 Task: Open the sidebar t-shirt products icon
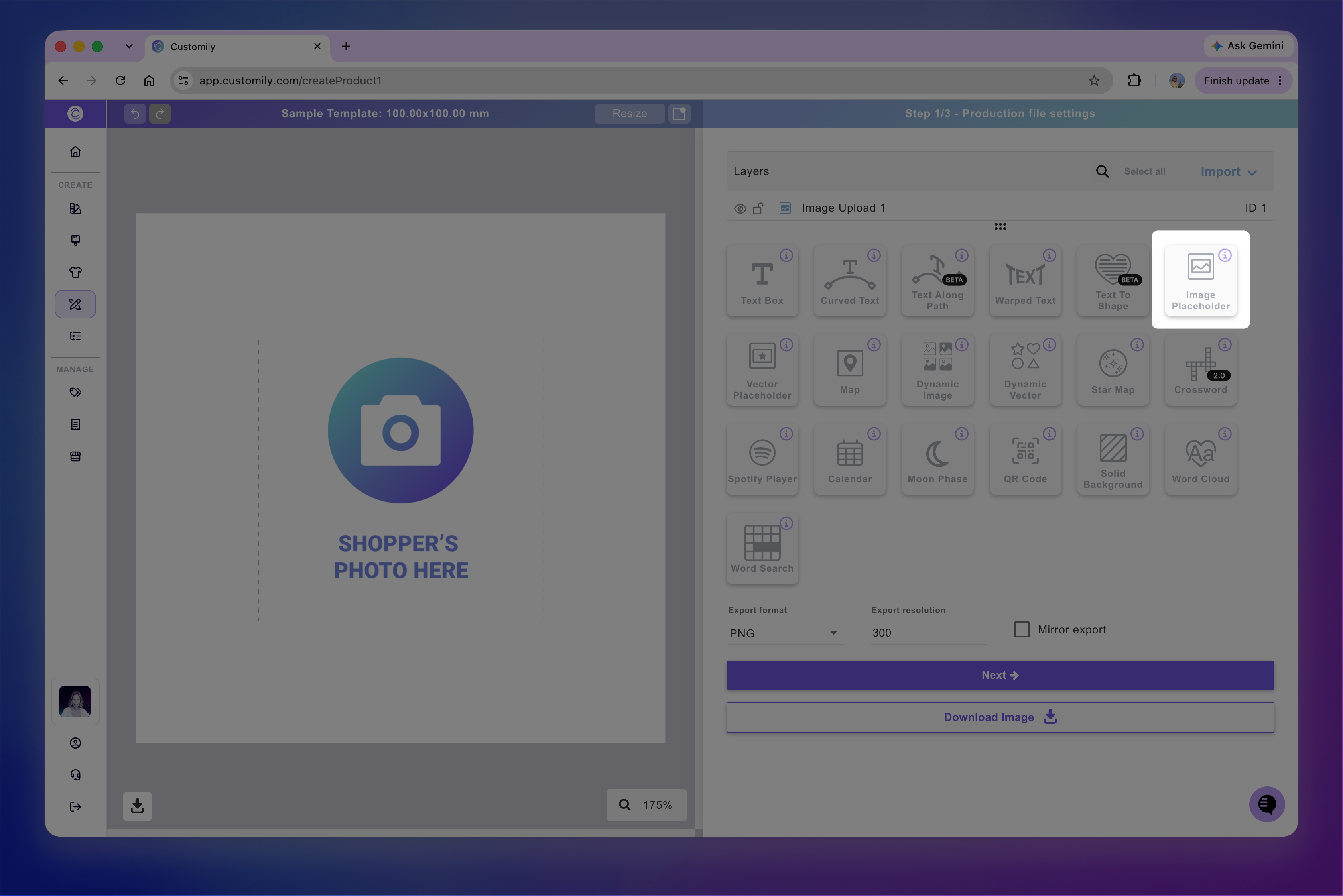[x=75, y=272]
